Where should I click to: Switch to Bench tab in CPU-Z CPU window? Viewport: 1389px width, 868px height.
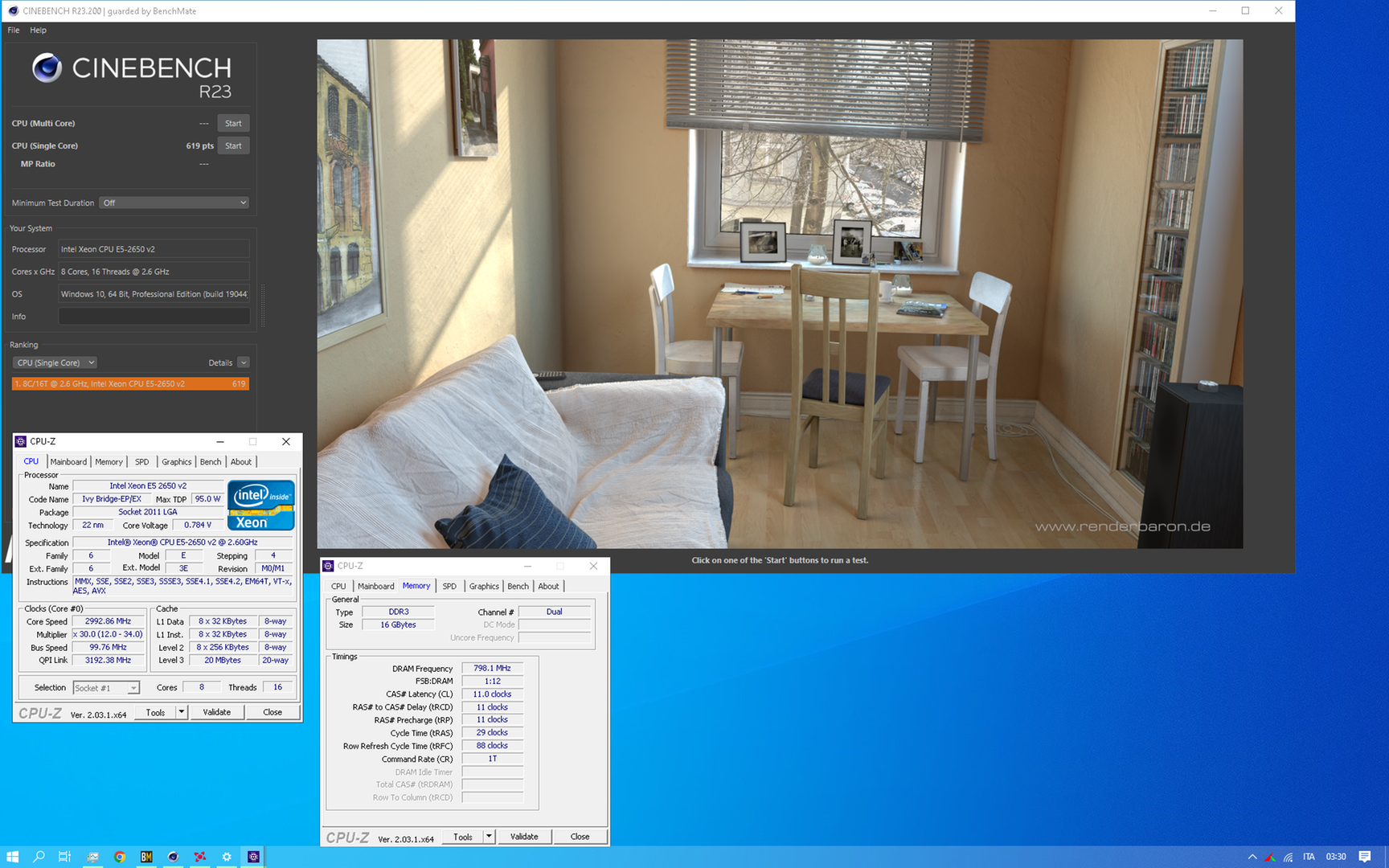(x=211, y=462)
